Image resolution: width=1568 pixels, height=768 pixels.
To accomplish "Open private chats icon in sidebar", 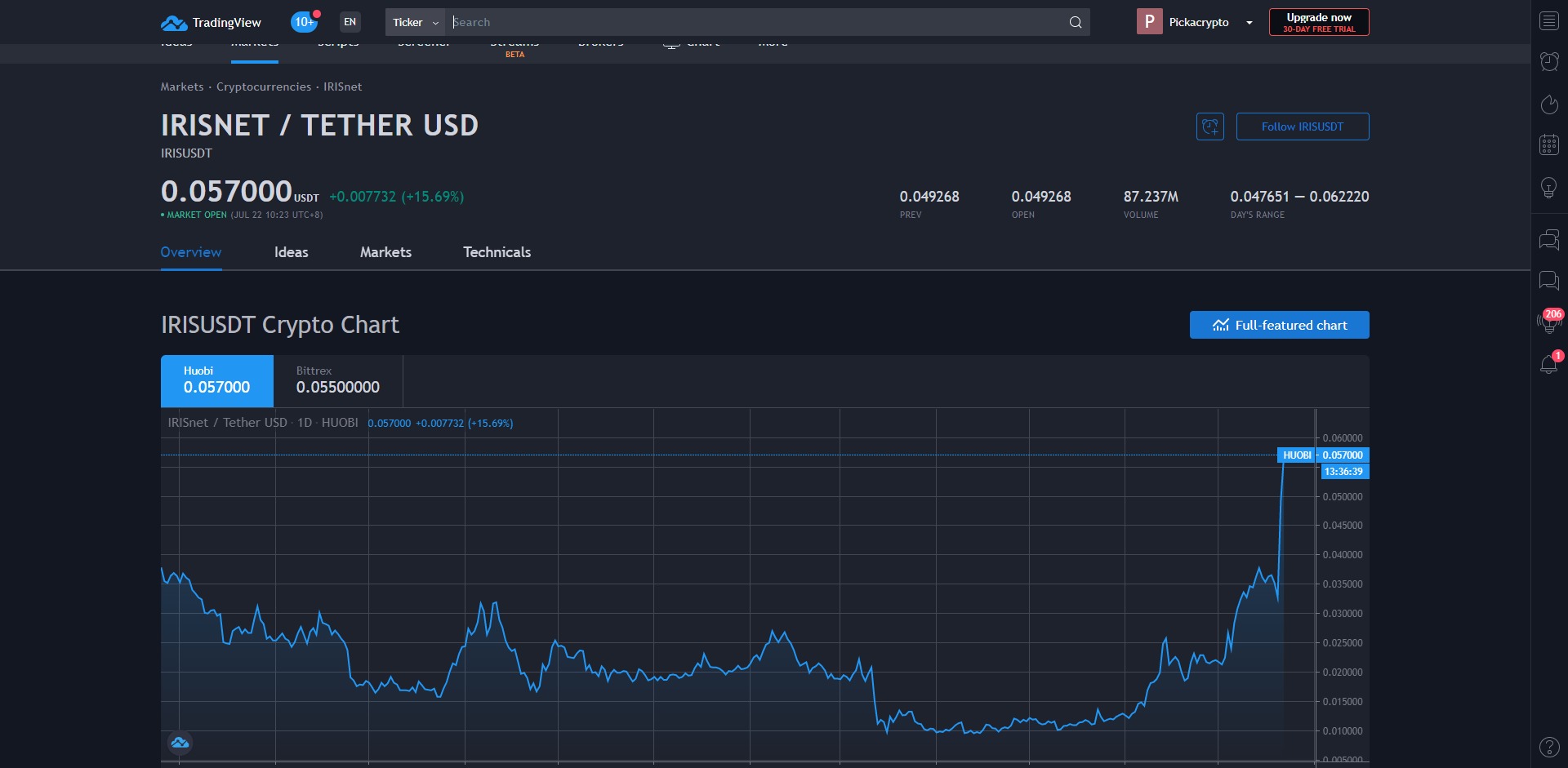I will point(1549,281).
